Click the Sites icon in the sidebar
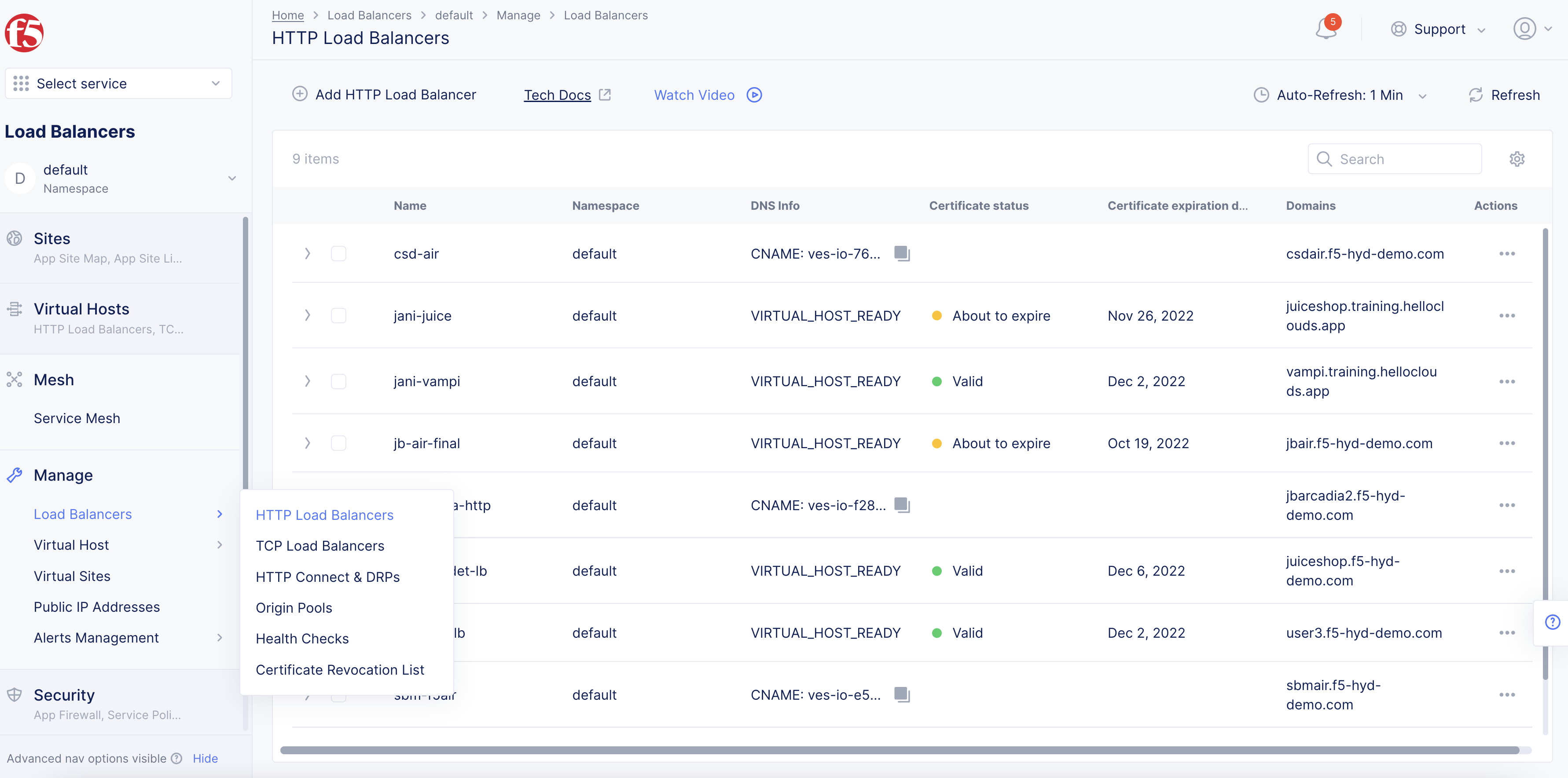The height and width of the screenshot is (778, 1568). click(15, 238)
